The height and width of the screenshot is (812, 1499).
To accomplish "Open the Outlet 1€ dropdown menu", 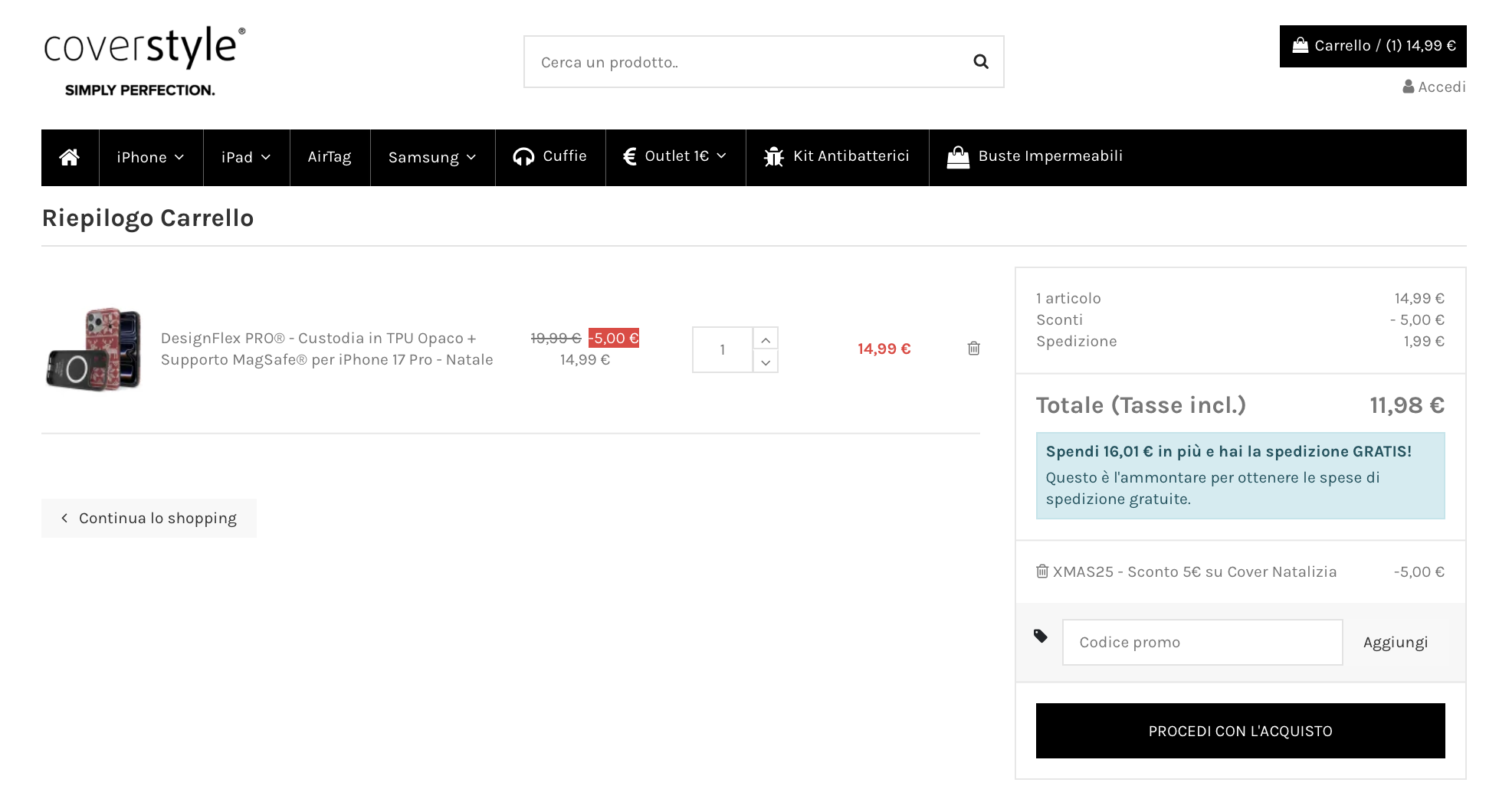I will point(675,157).
